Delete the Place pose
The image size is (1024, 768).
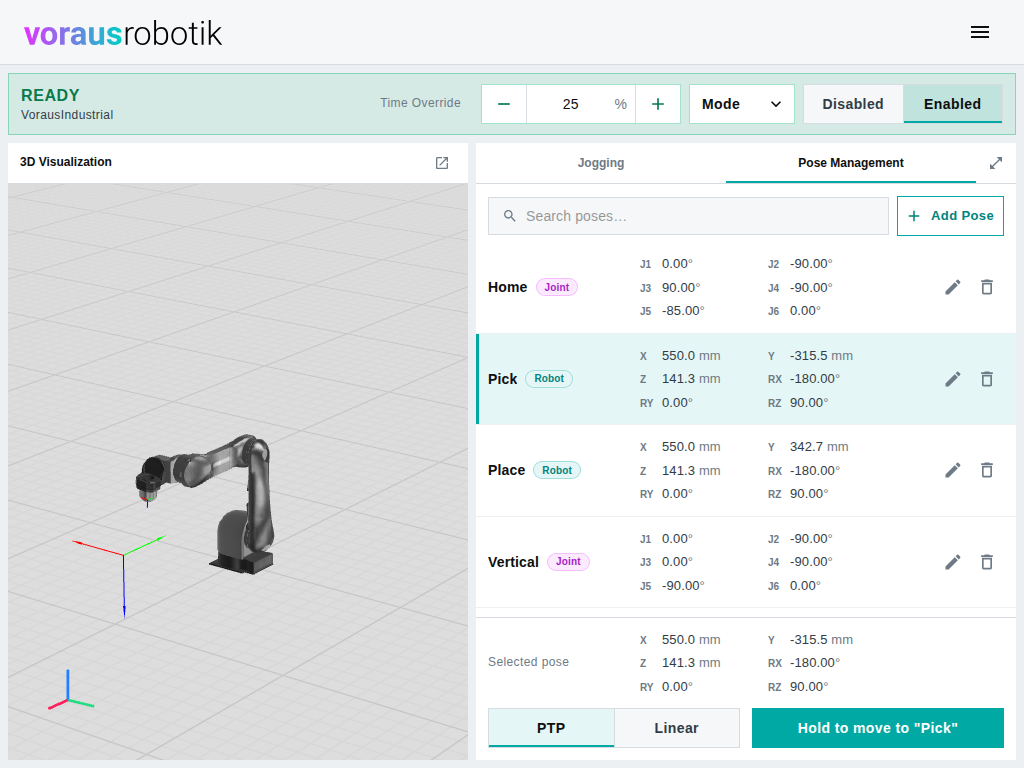987,470
